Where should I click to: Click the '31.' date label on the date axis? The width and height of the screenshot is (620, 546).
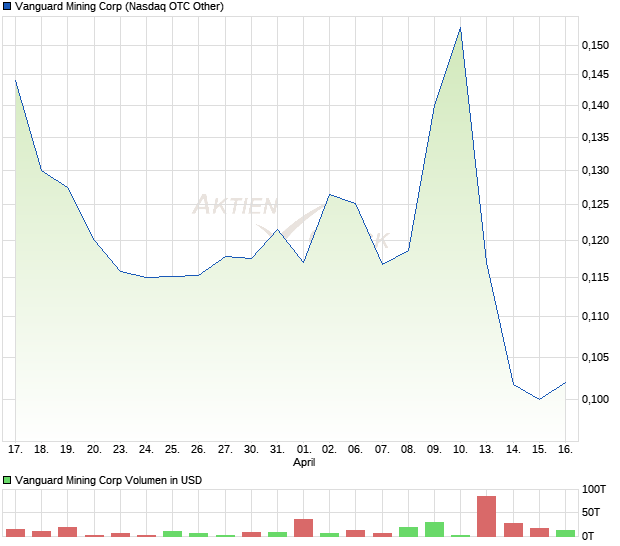pyautogui.click(x=277, y=449)
